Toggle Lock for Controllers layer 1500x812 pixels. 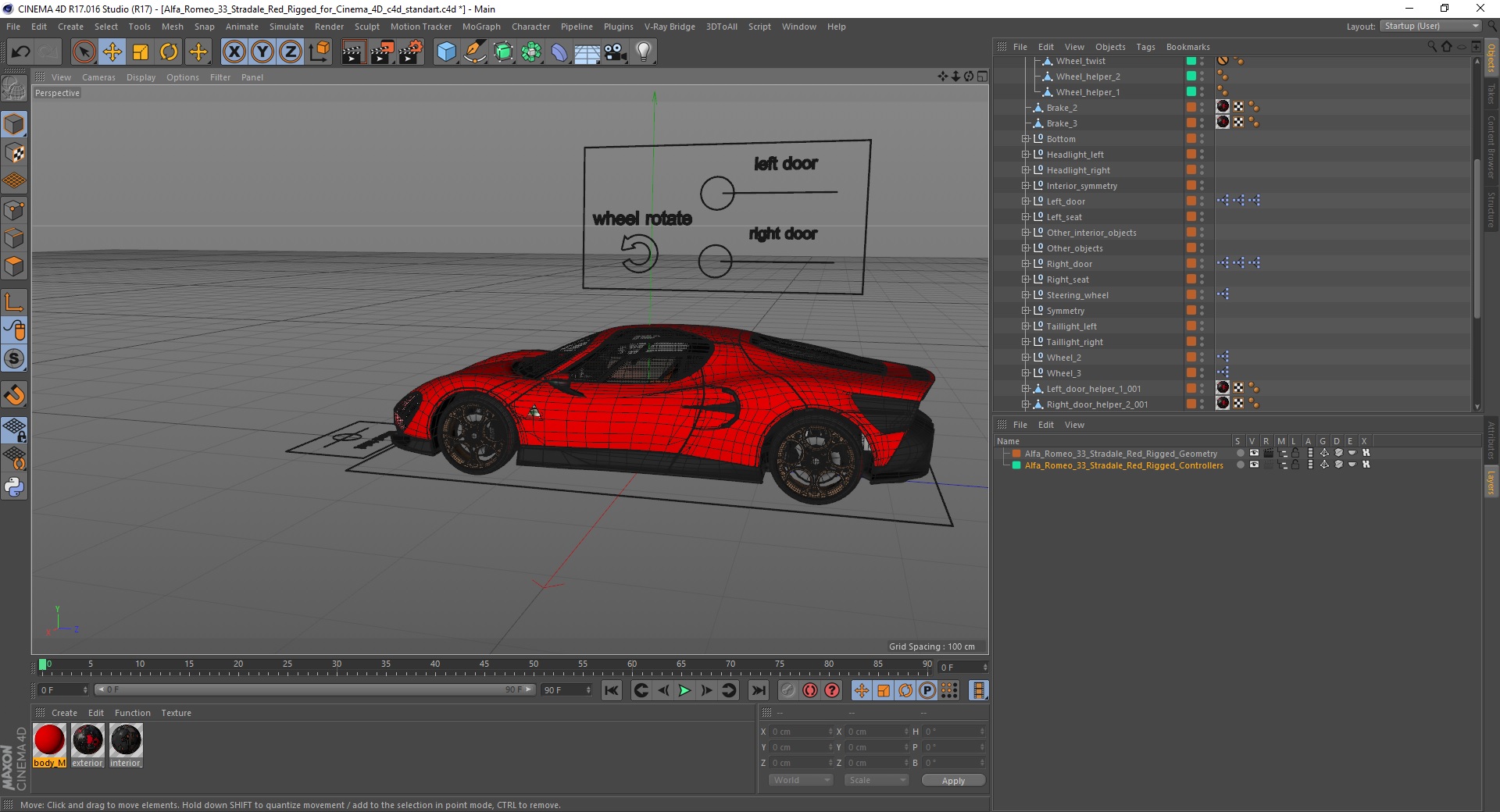point(1295,465)
